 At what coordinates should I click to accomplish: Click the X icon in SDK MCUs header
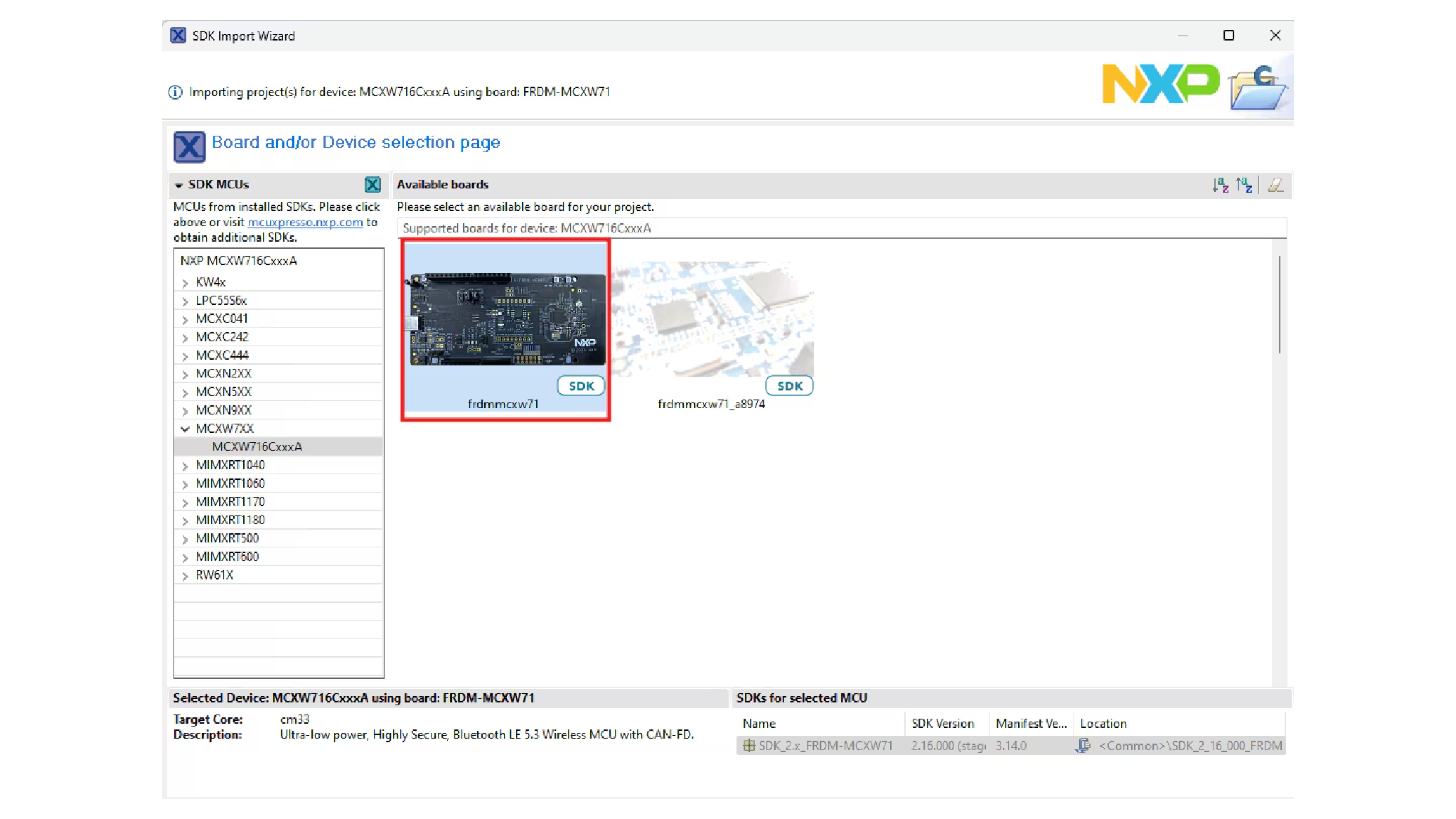373,185
